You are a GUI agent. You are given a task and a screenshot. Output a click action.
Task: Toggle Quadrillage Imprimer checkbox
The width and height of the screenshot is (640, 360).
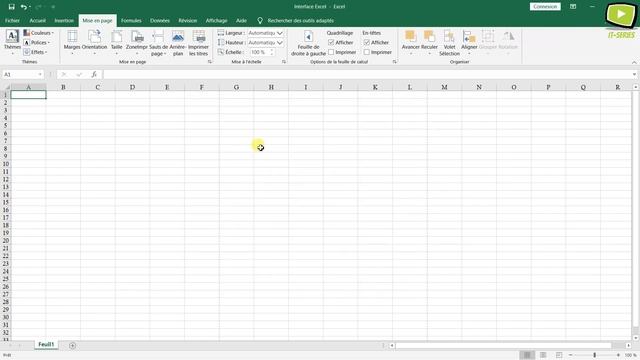tap(331, 52)
